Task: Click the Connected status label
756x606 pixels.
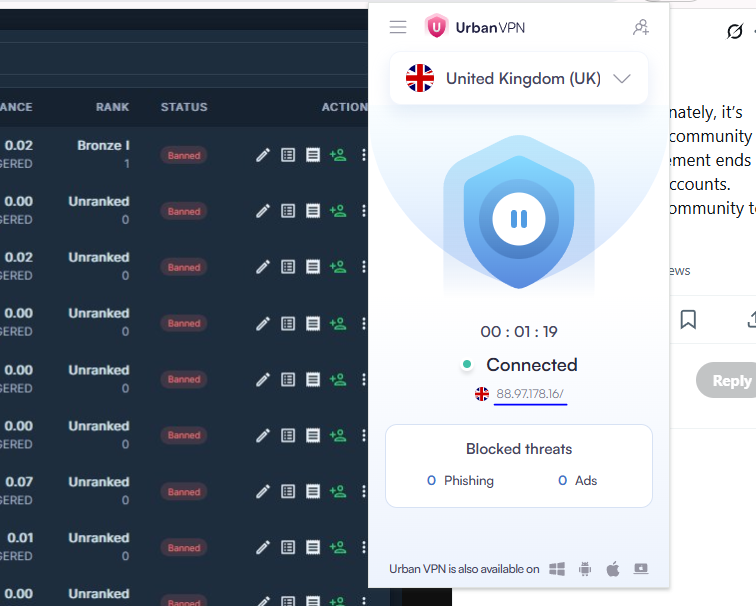Action: 532,365
